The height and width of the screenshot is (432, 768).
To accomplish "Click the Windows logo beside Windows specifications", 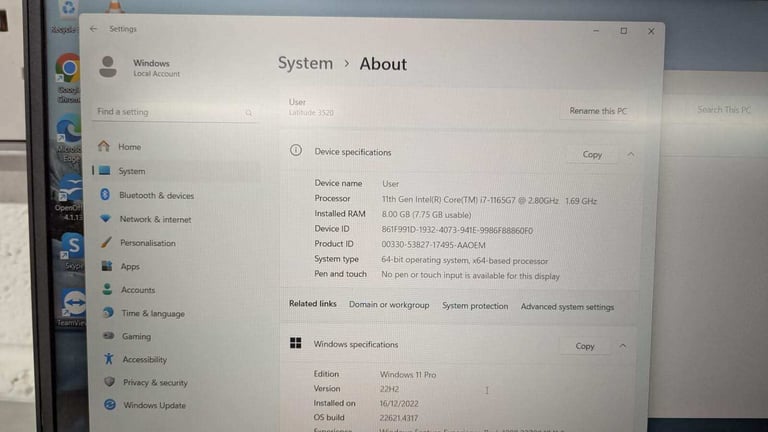I will [296, 343].
